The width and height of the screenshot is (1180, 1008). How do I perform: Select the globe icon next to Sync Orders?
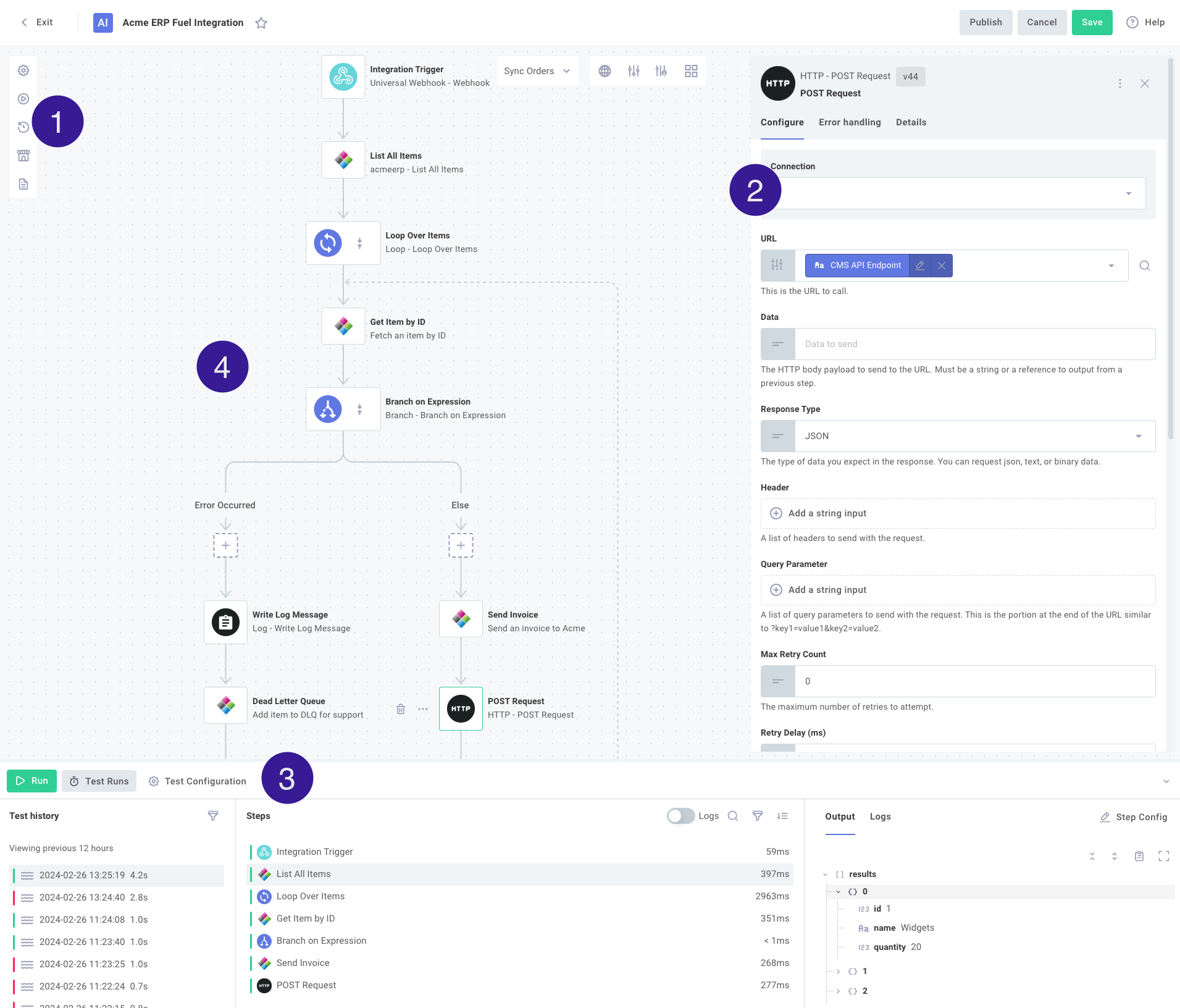click(x=604, y=70)
